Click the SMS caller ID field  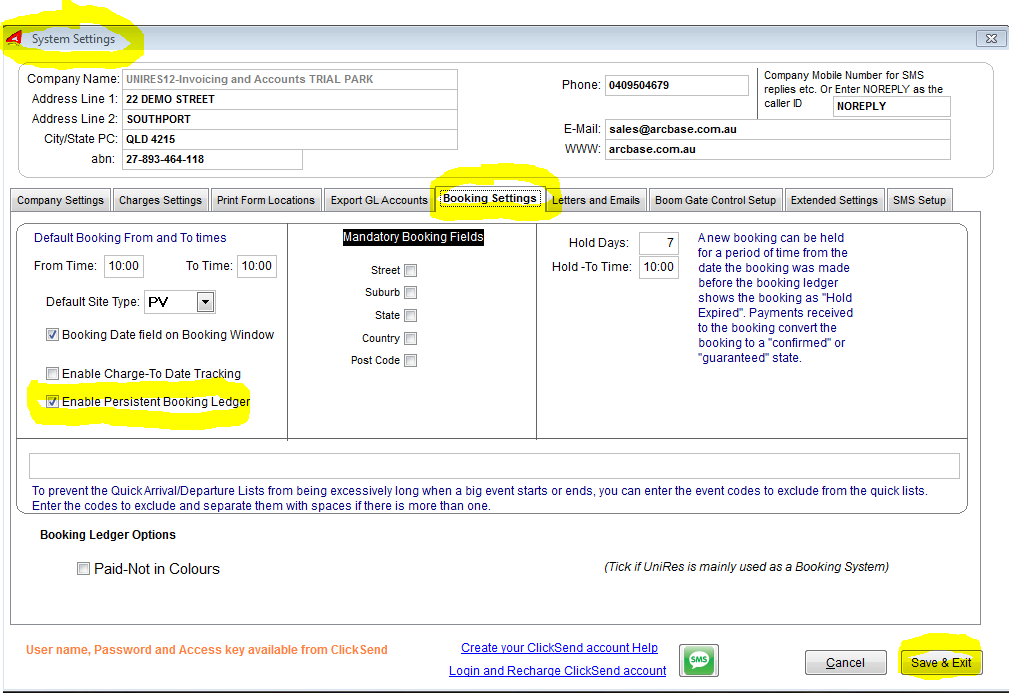(891, 106)
